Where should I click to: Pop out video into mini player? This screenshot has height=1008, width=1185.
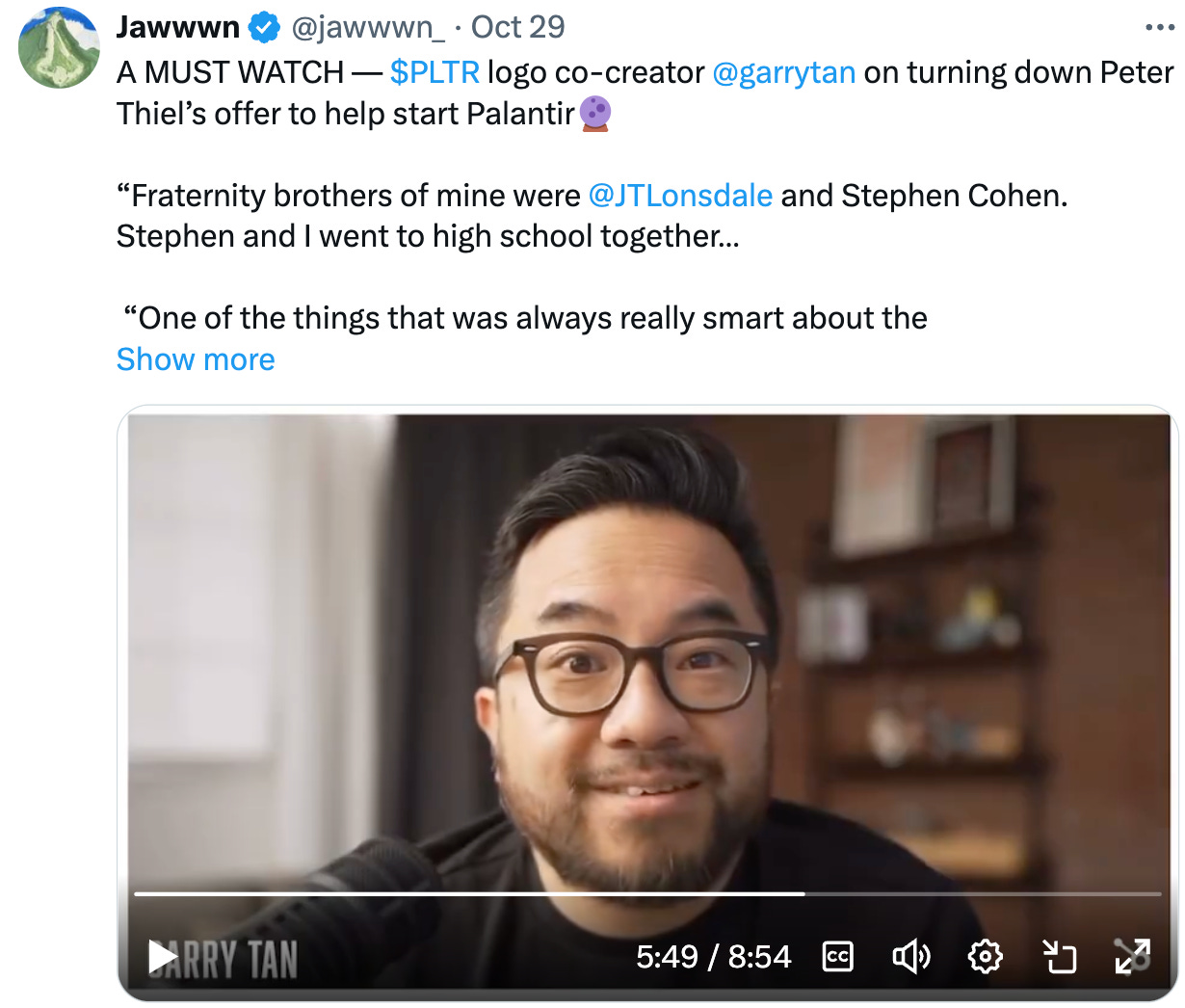point(1060,957)
